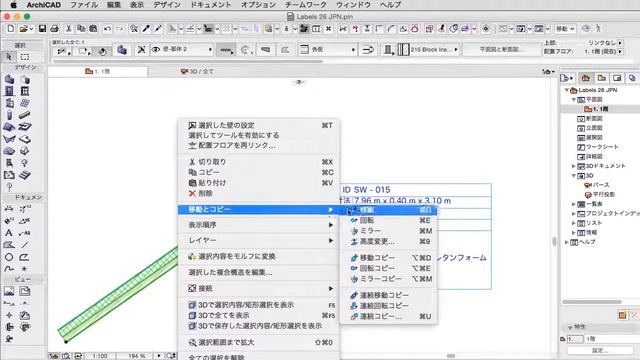Click the 設定... button in properties panel
The image size is (640, 360).
[x=600, y=351]
